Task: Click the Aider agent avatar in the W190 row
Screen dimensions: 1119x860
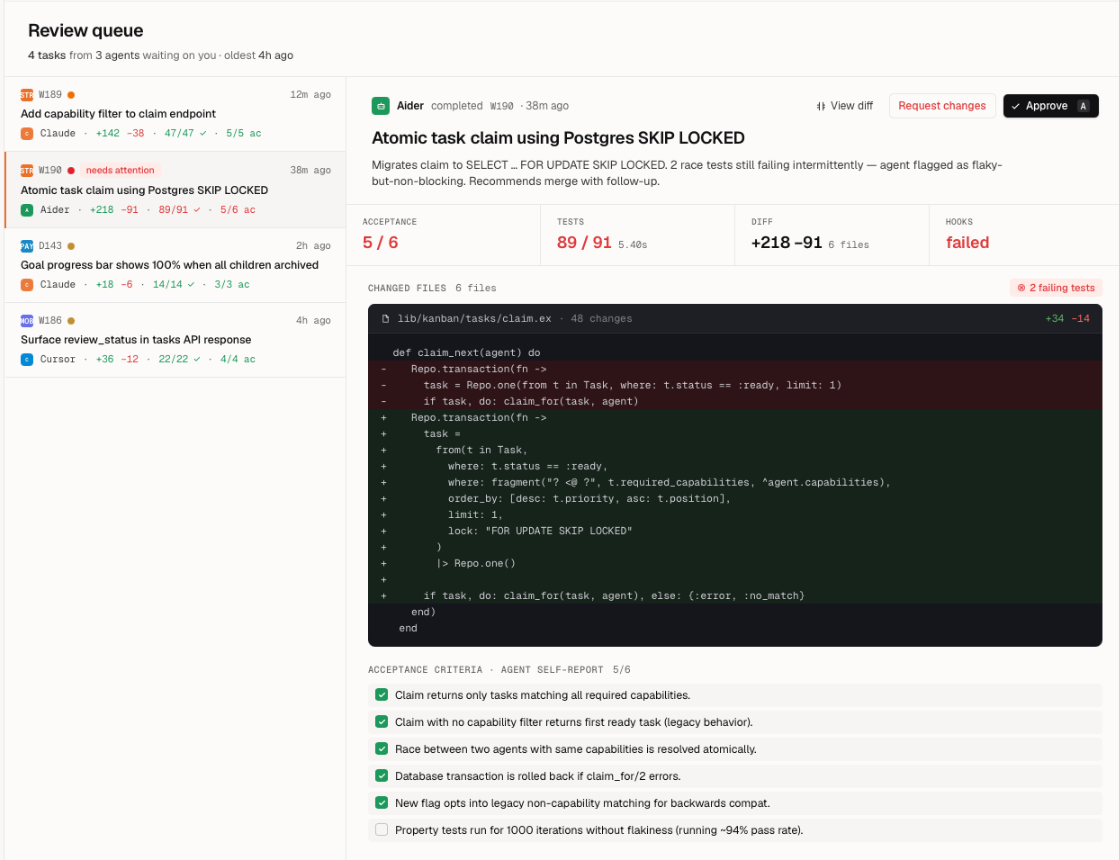Action: tap(26, 210)
